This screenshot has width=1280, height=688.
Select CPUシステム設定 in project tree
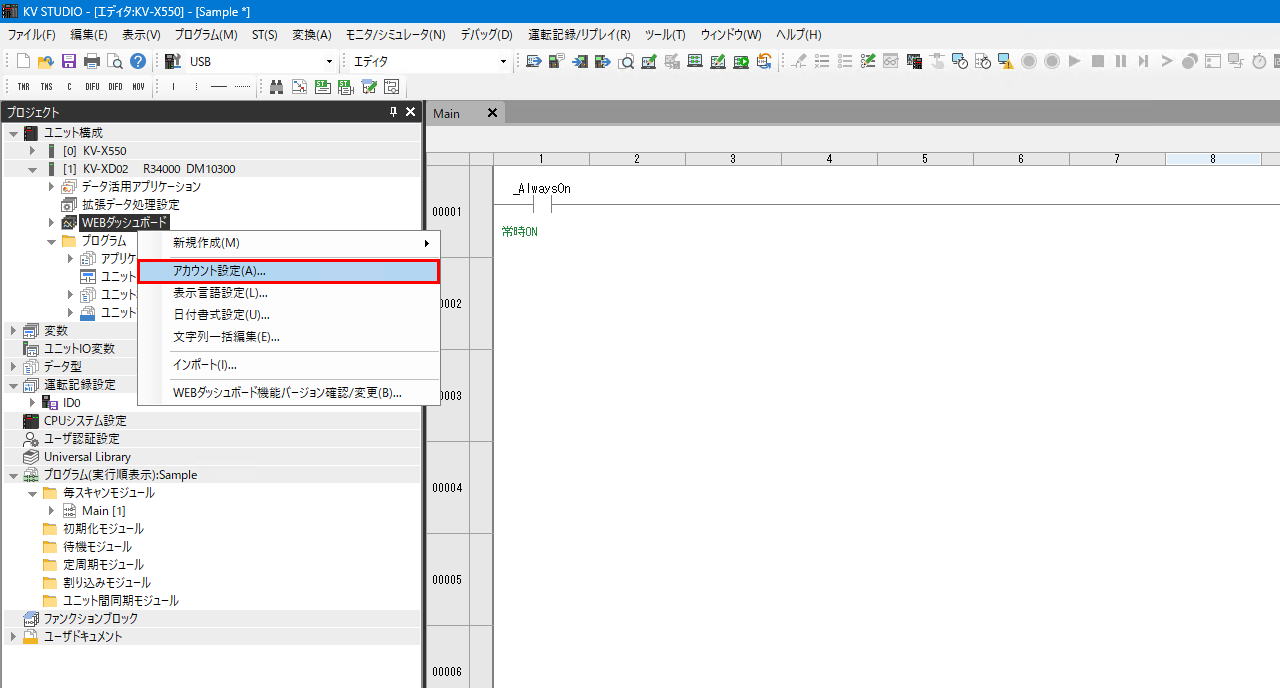(84, 421)
